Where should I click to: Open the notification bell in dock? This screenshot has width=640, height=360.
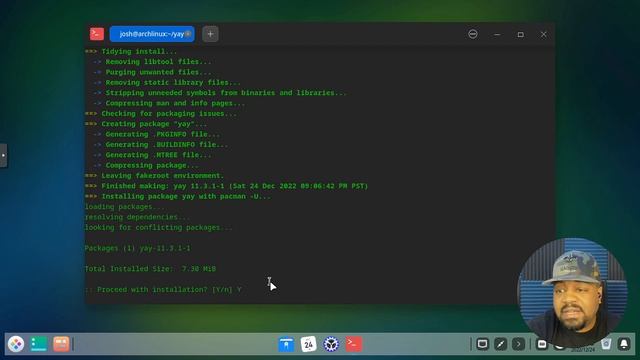(624, 344)
